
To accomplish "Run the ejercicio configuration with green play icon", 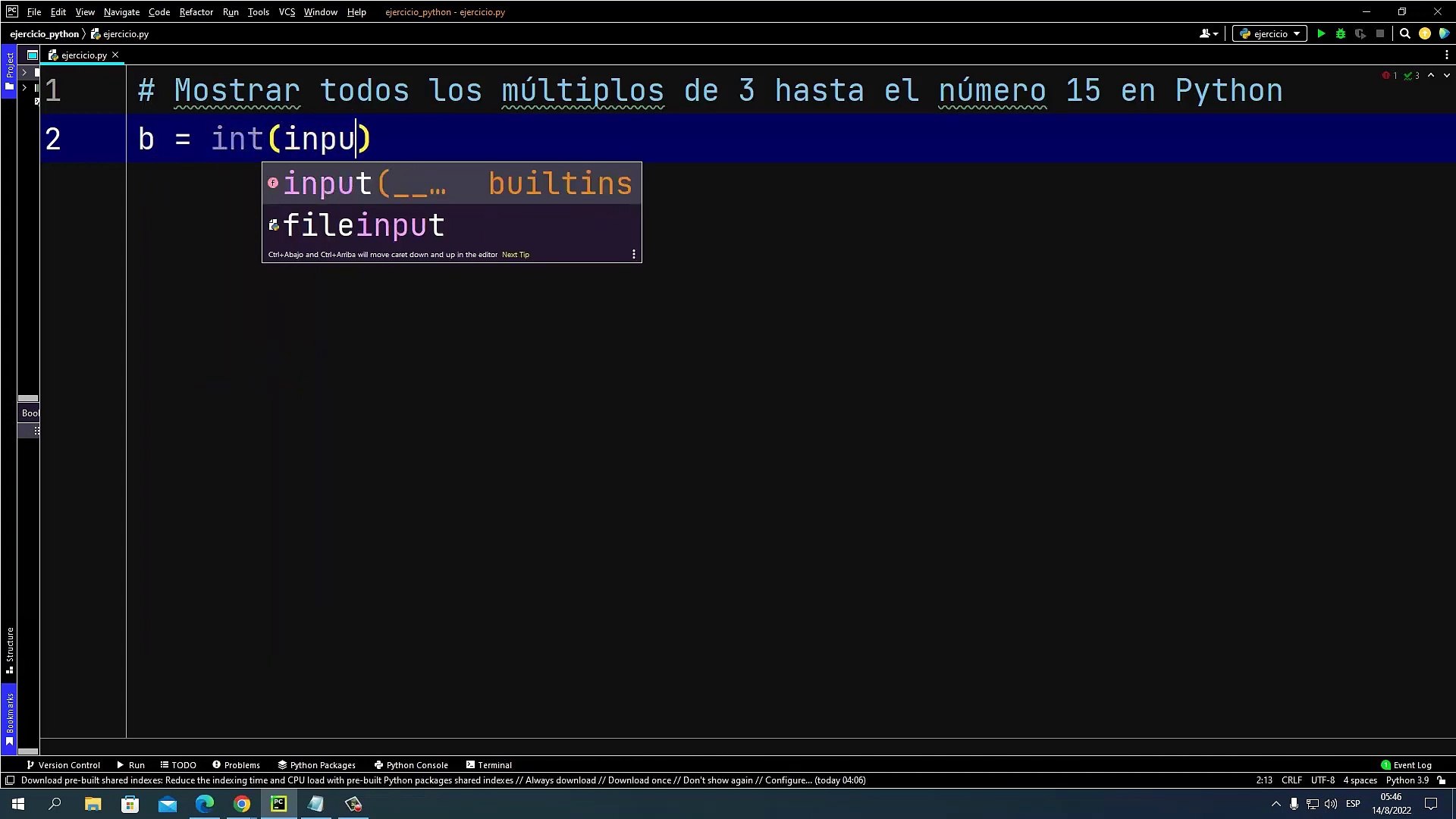I will (x=1321, y=33).
